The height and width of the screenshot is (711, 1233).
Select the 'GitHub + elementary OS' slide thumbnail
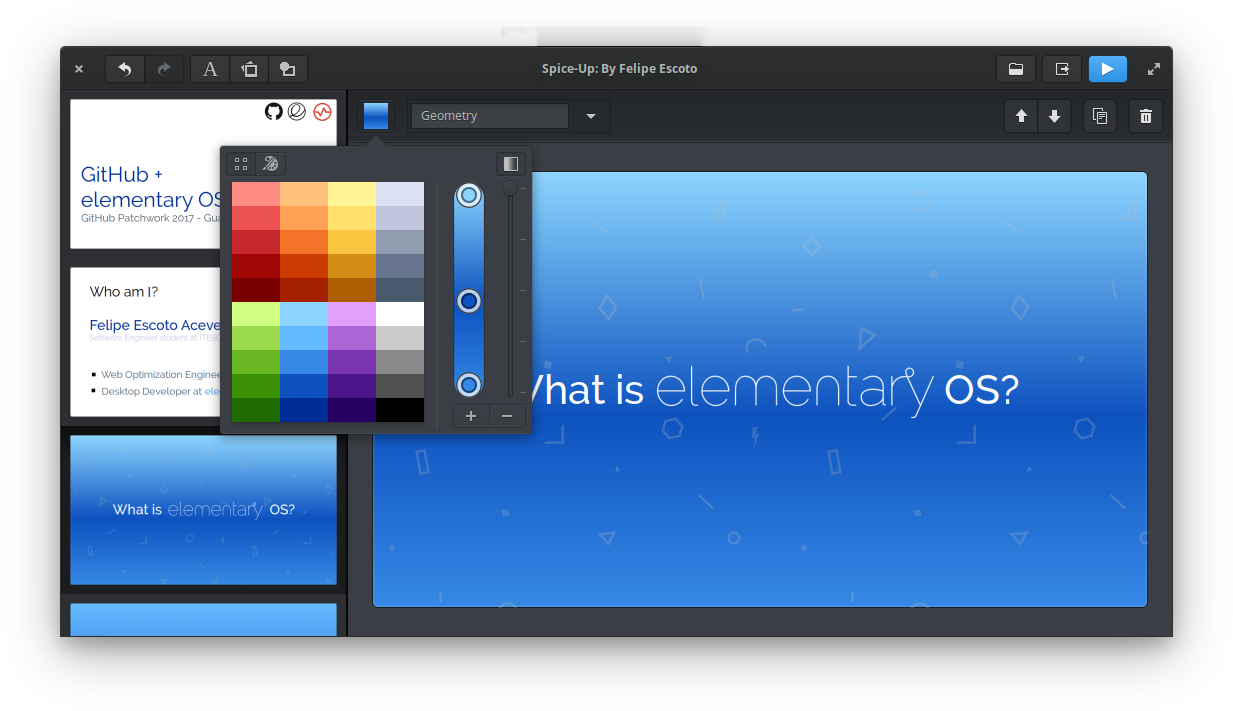[145, 174]
